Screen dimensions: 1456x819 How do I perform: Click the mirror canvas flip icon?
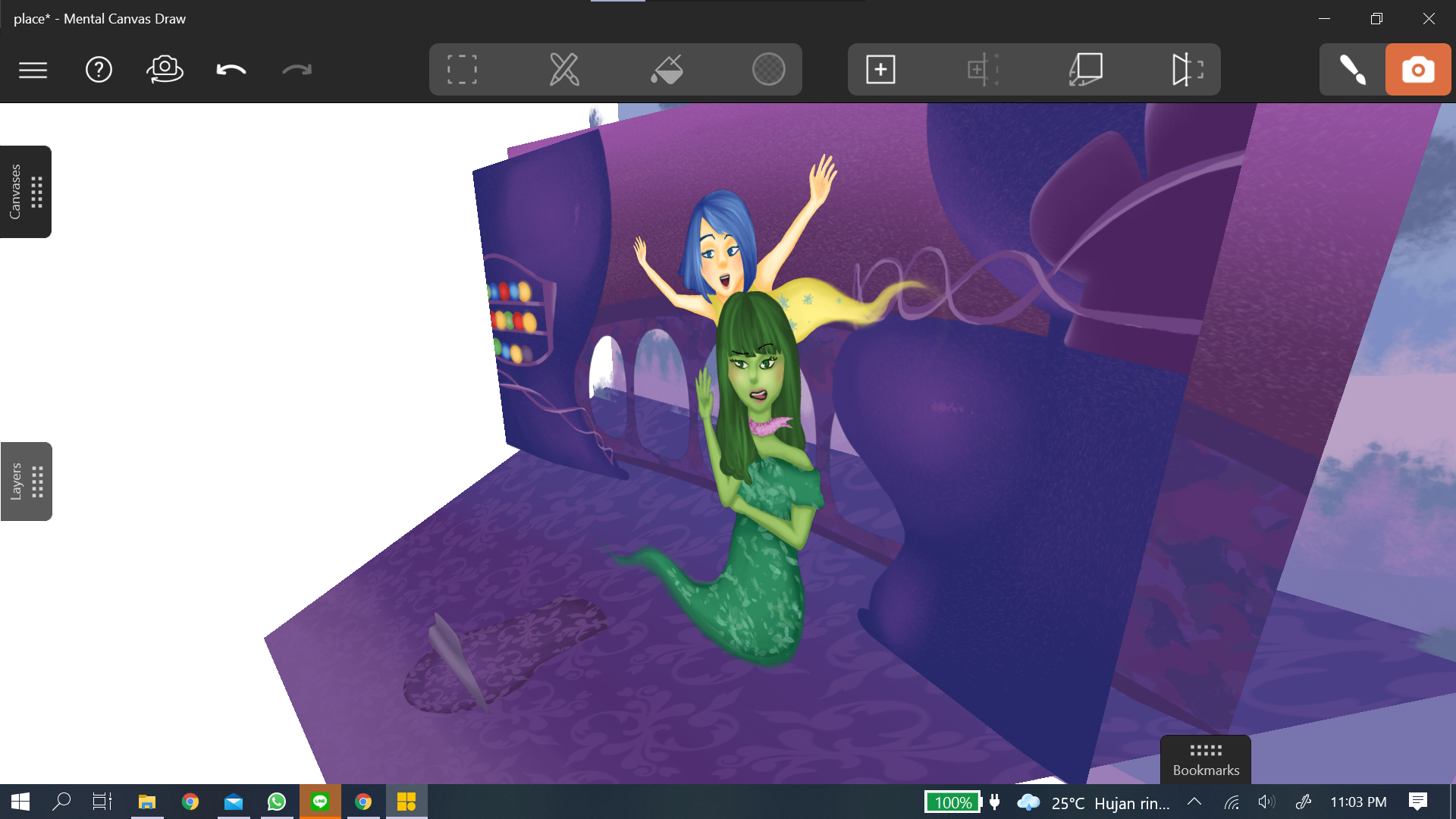(1188, 69)
